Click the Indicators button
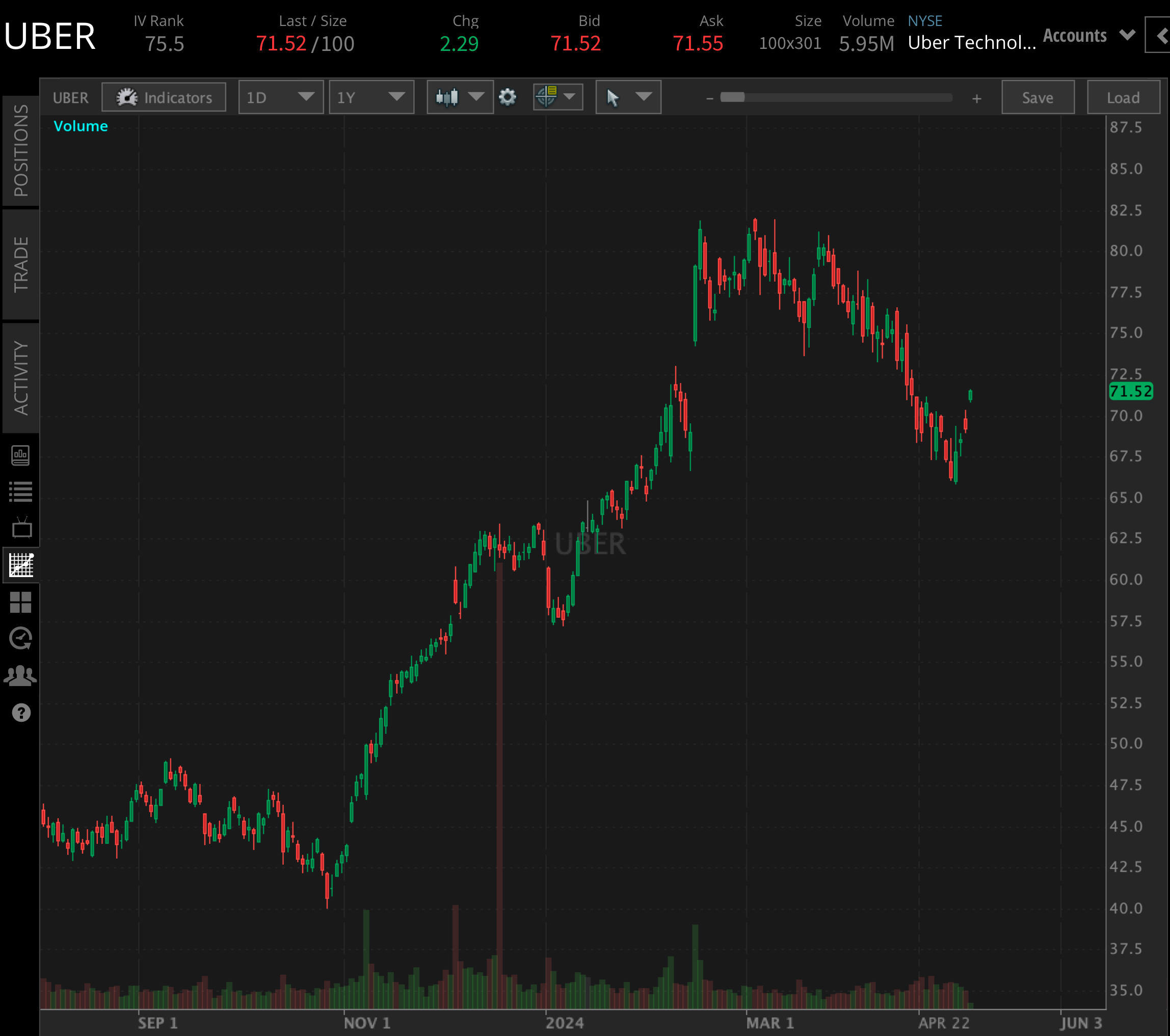This screenshot has width=1170, height=1036. tap(164, 97)
